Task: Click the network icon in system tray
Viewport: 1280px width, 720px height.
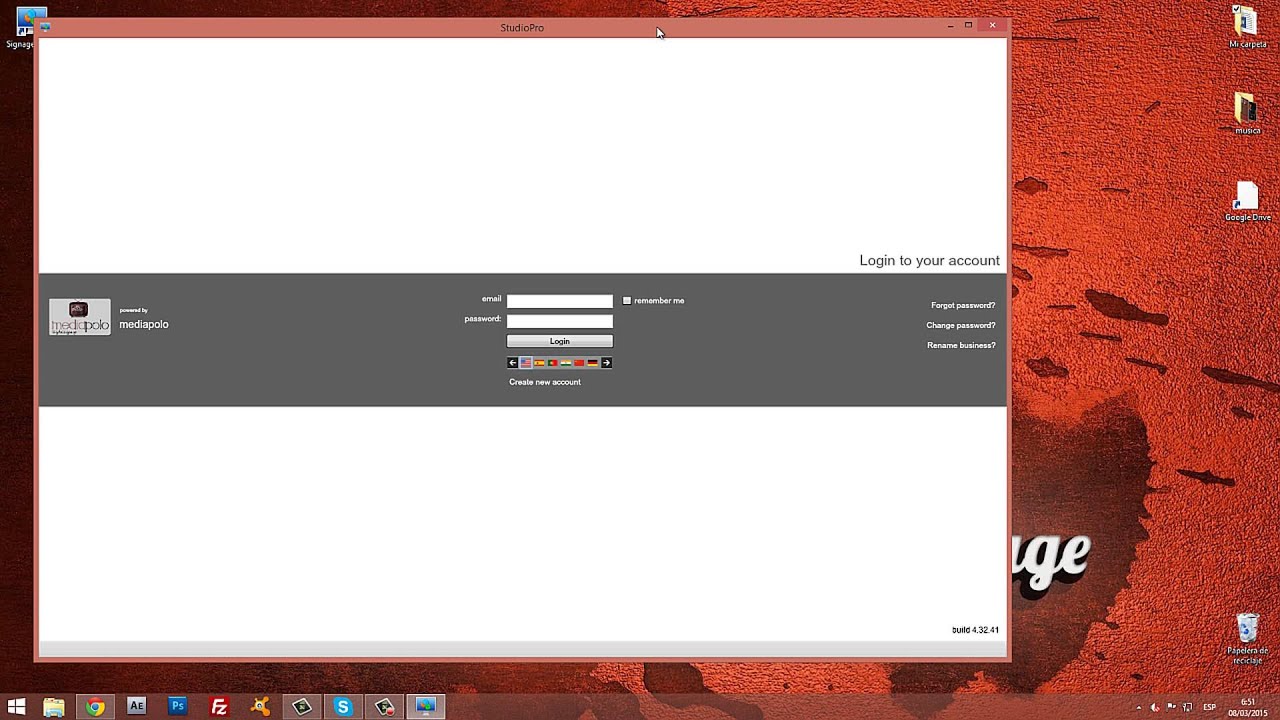Action: click(x=1188, y=707)
